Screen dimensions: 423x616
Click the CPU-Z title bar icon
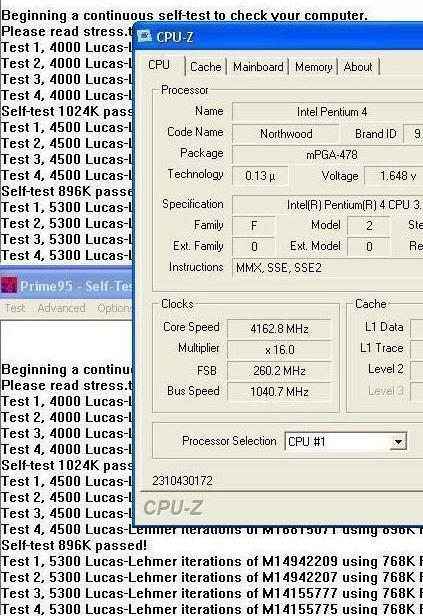pos(144,36)
